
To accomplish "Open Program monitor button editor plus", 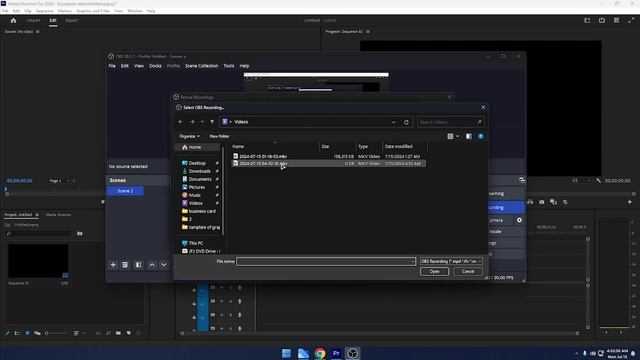I will pyautogui.click(x=629, y=202).
